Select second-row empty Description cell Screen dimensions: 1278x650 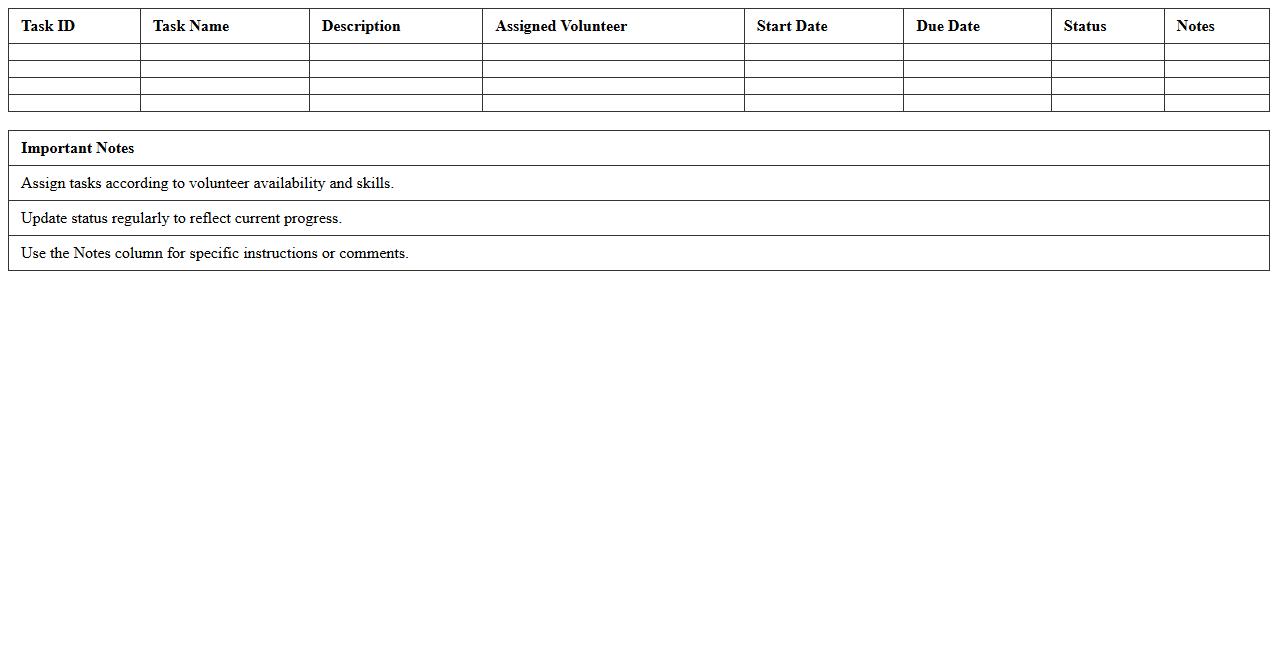396,69
